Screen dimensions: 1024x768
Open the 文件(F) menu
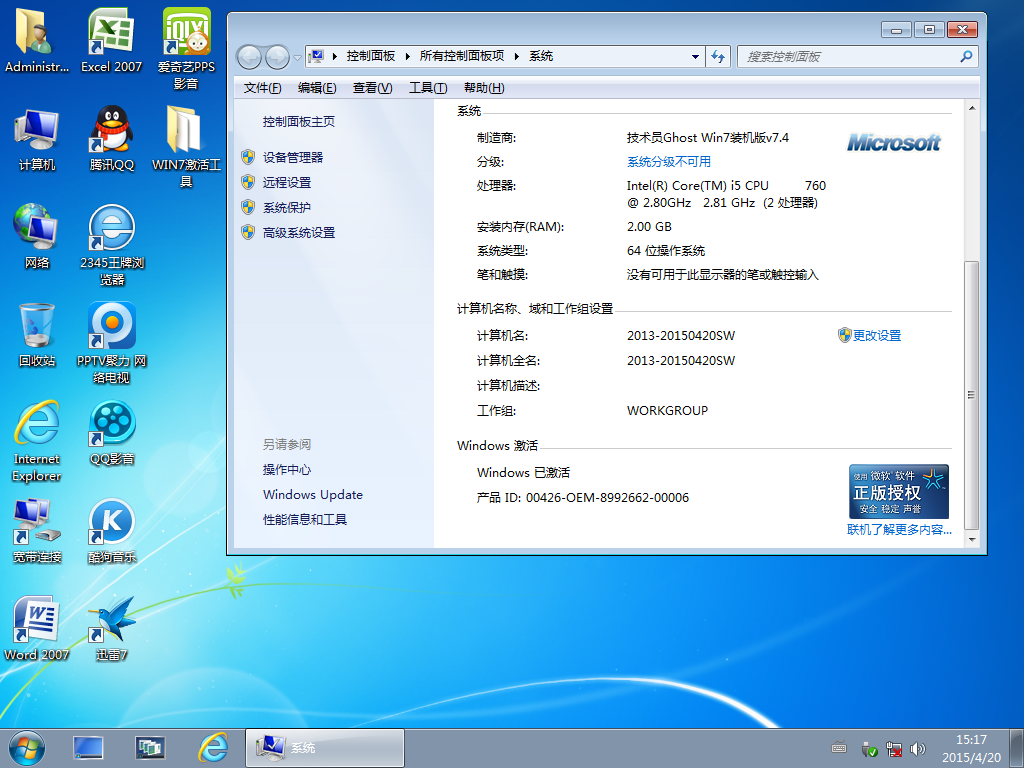262,88
